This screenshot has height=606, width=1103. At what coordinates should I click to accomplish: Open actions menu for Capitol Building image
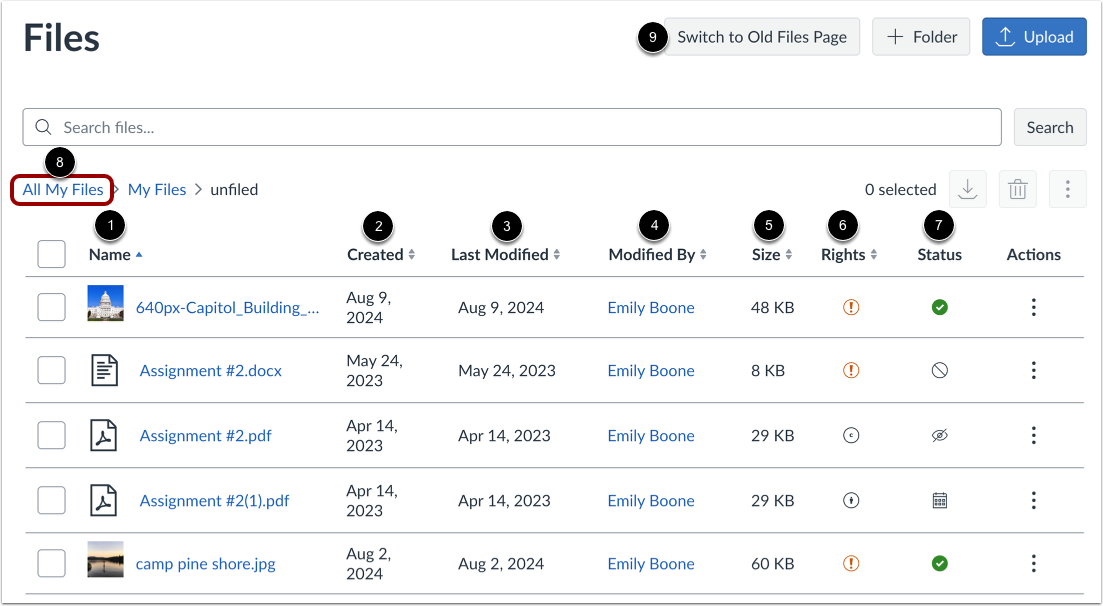tap(1033, 308)
